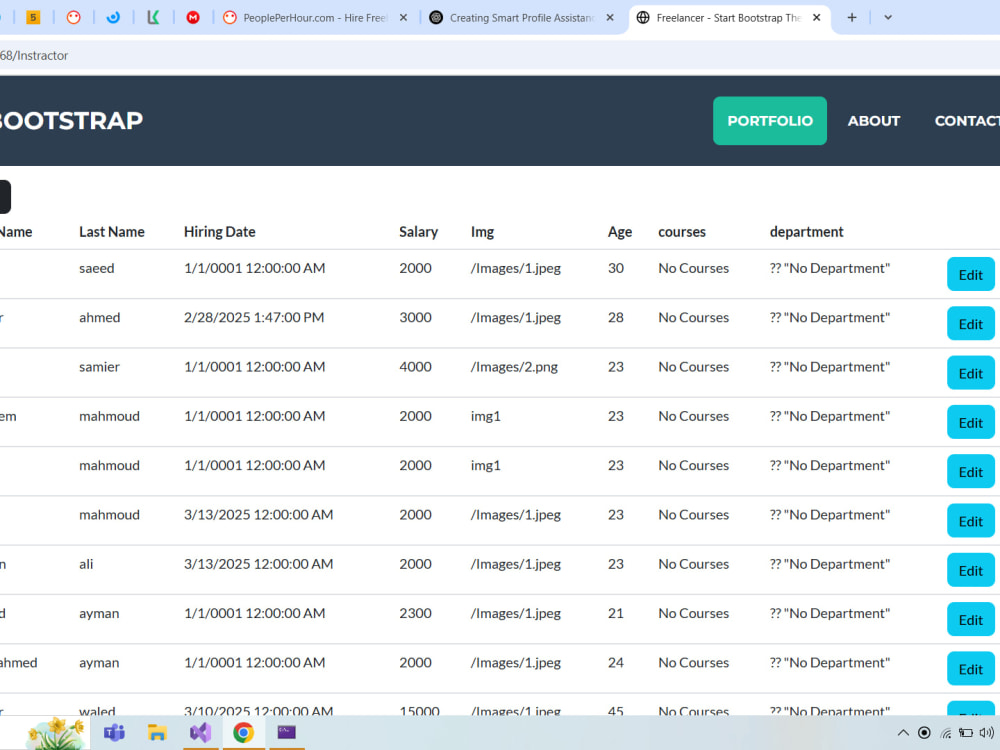Click the PORTFOLIO nav button
The width and height of the screenshot is (1000, 750).
(770, 121)
